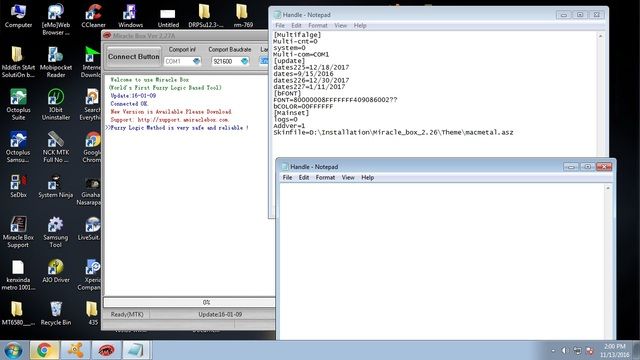640x360 pixels.
Task: Click the [Multifalge] line in rear Notepad
Action: (x=297, y=35)
